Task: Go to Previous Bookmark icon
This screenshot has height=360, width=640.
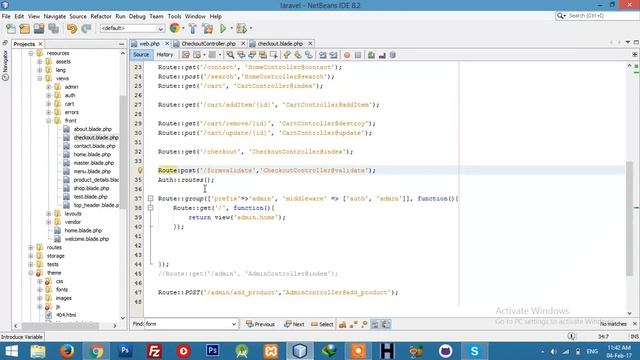Action: coord(287,55)
